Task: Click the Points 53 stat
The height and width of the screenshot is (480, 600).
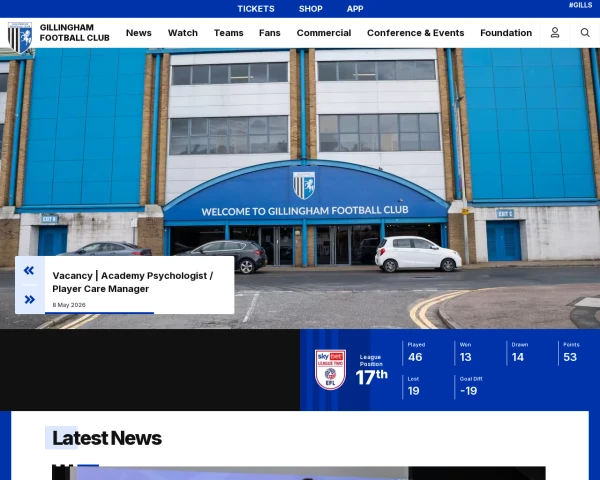Action: 571,353
